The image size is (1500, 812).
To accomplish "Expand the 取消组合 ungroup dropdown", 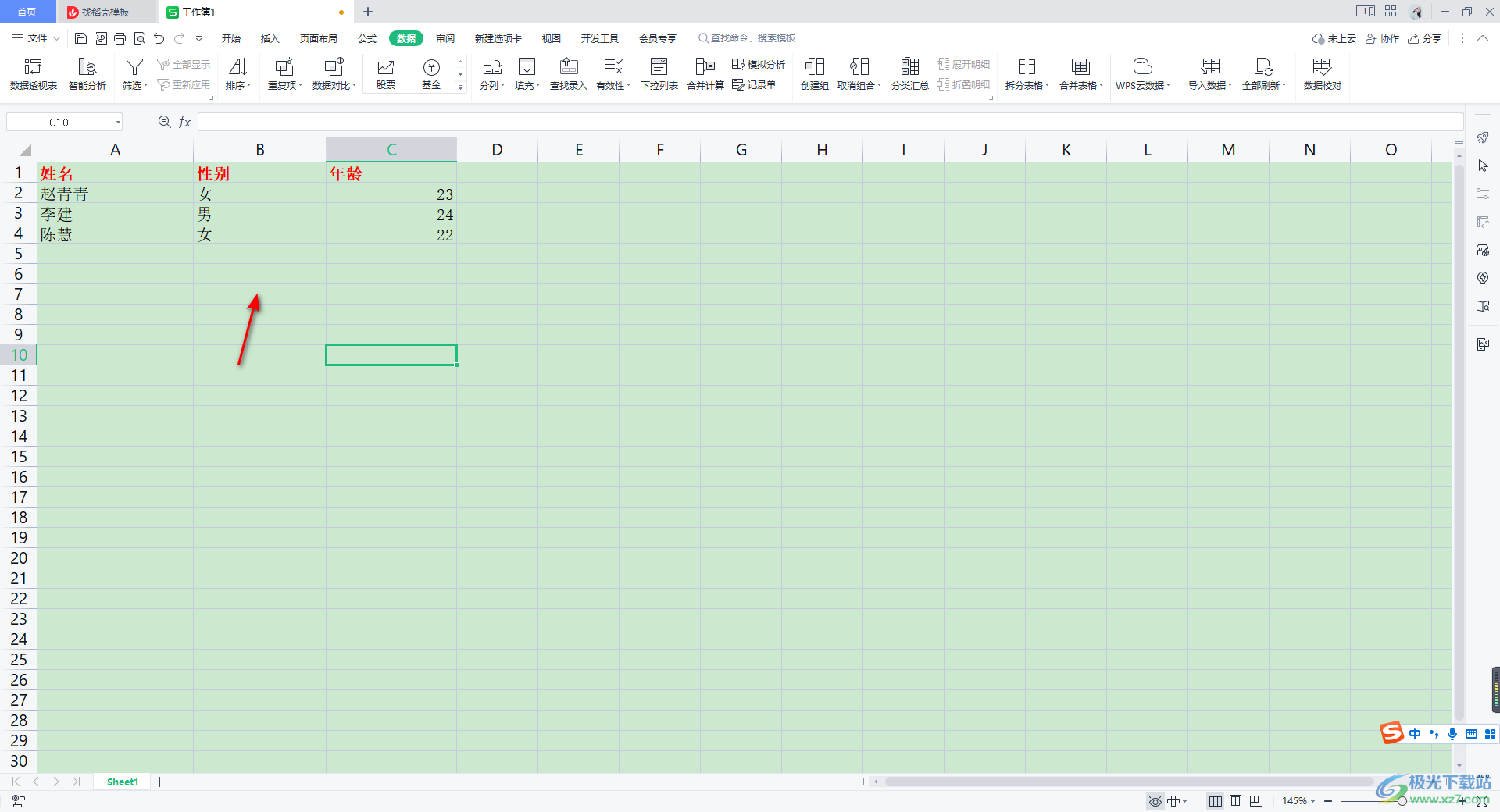I will point(880,85).
